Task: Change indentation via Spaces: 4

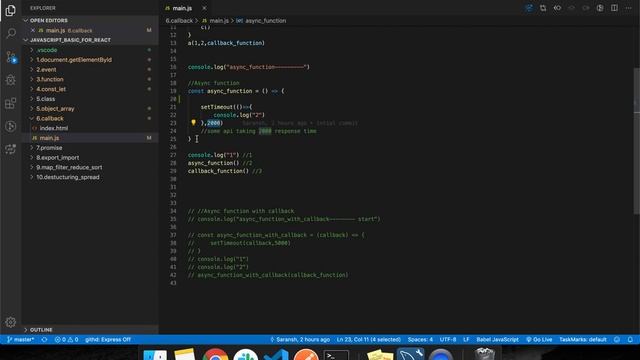Action: 420,340
